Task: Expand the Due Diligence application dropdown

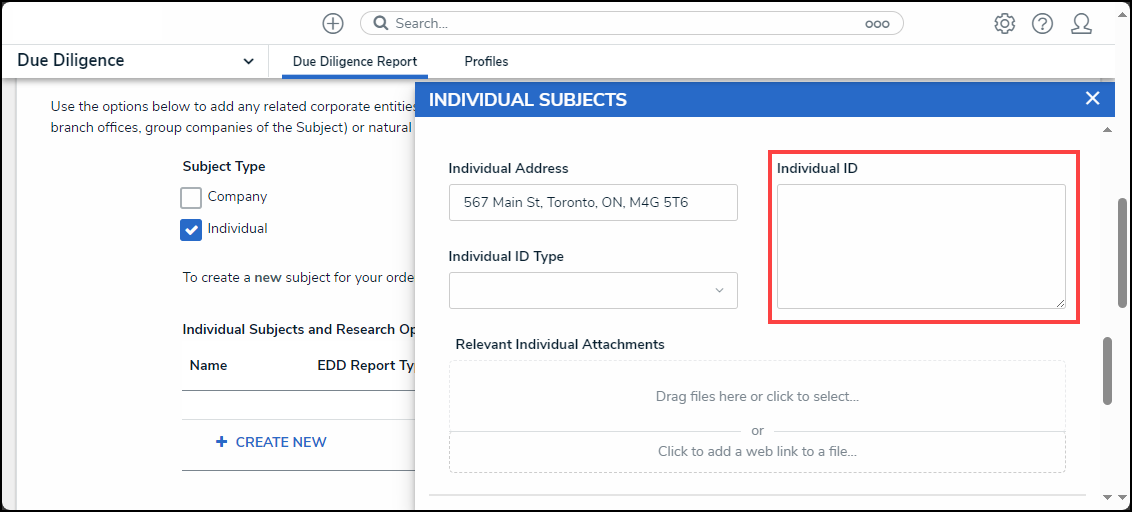Action: tap(248, 61)
